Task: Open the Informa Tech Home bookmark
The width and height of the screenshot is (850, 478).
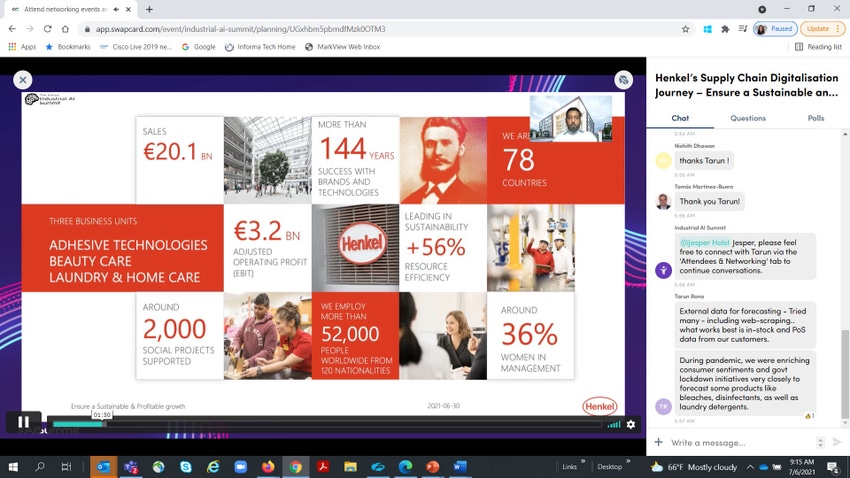Action: coord(260,47)
